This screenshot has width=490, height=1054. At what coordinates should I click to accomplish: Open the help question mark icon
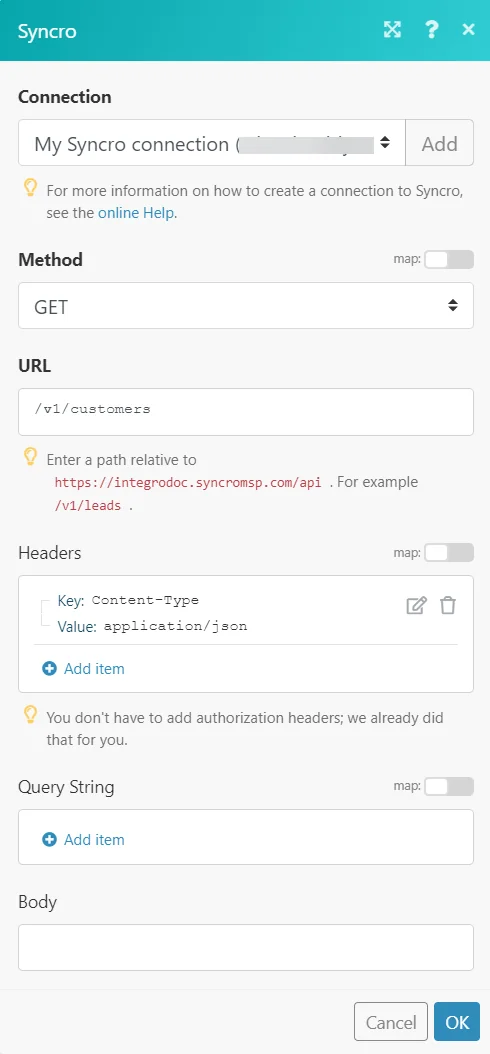(432, 29)
